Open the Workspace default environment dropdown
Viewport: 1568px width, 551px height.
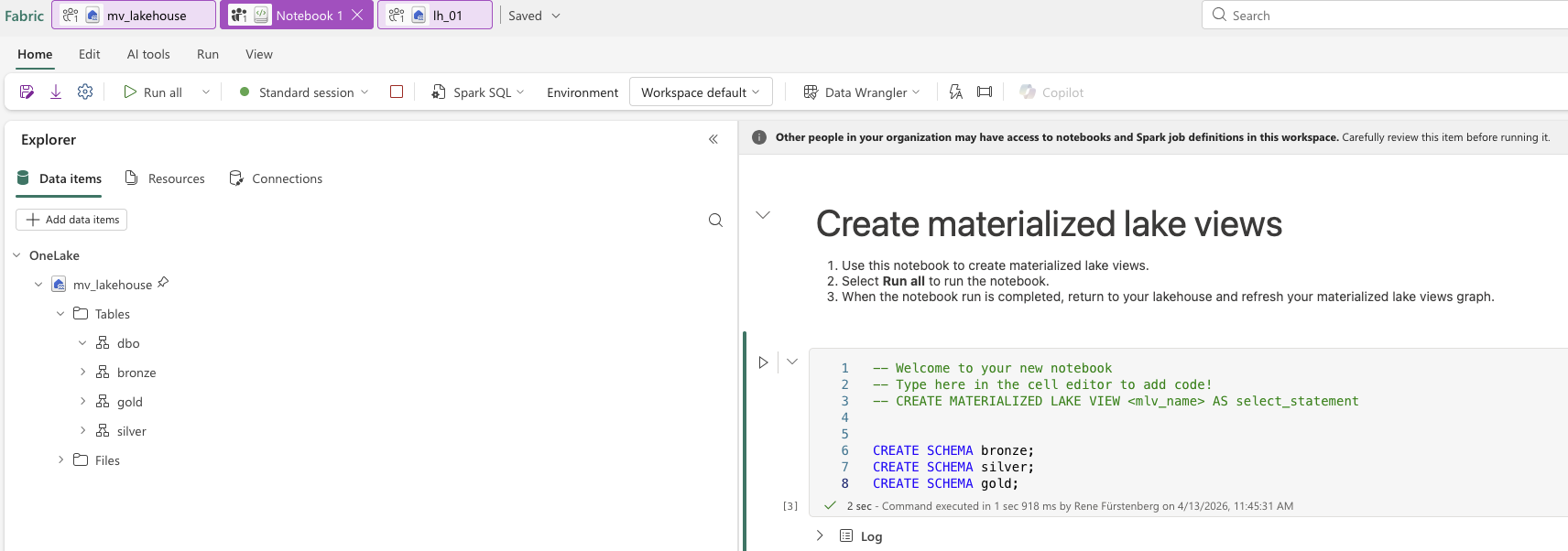[701, 92]
